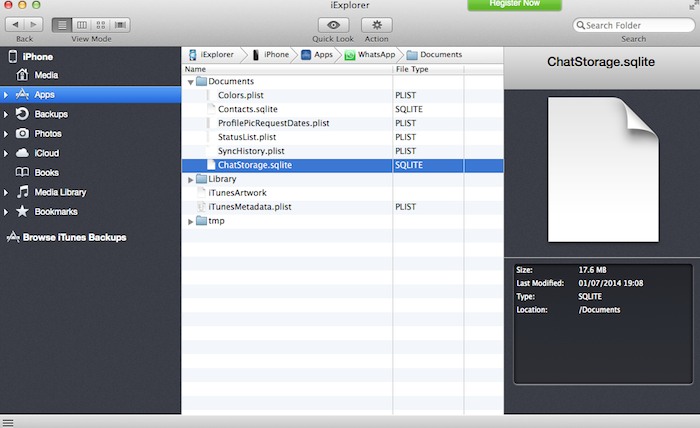Click the status bar list icon
Viewport: 700px width, 428px height.
point(8,422)
